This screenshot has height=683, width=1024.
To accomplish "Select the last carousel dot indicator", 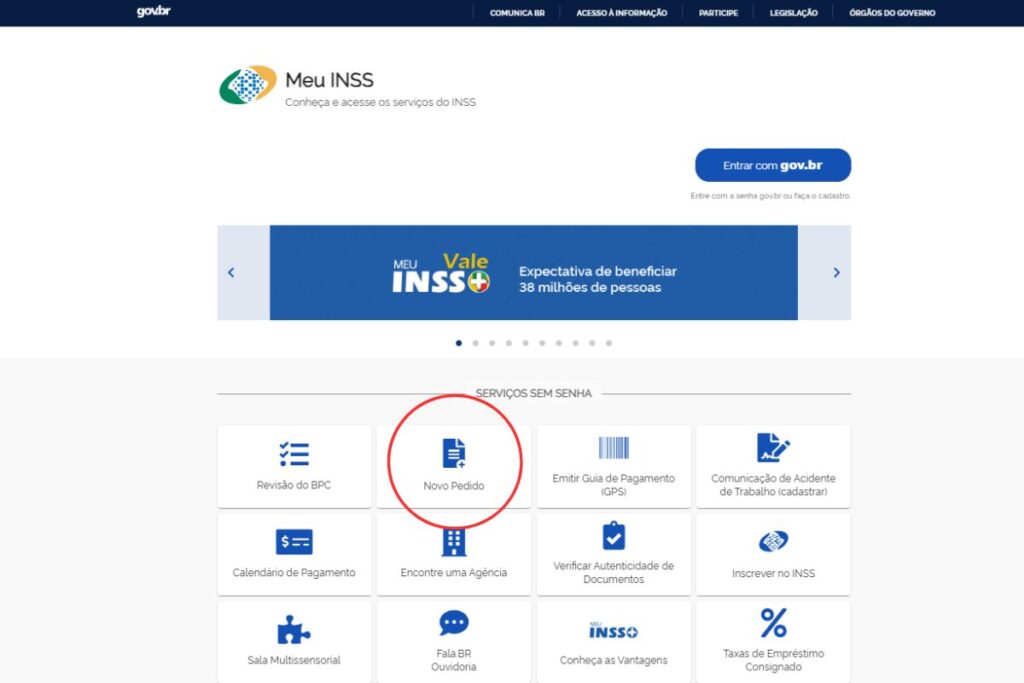I will point(609,343).
